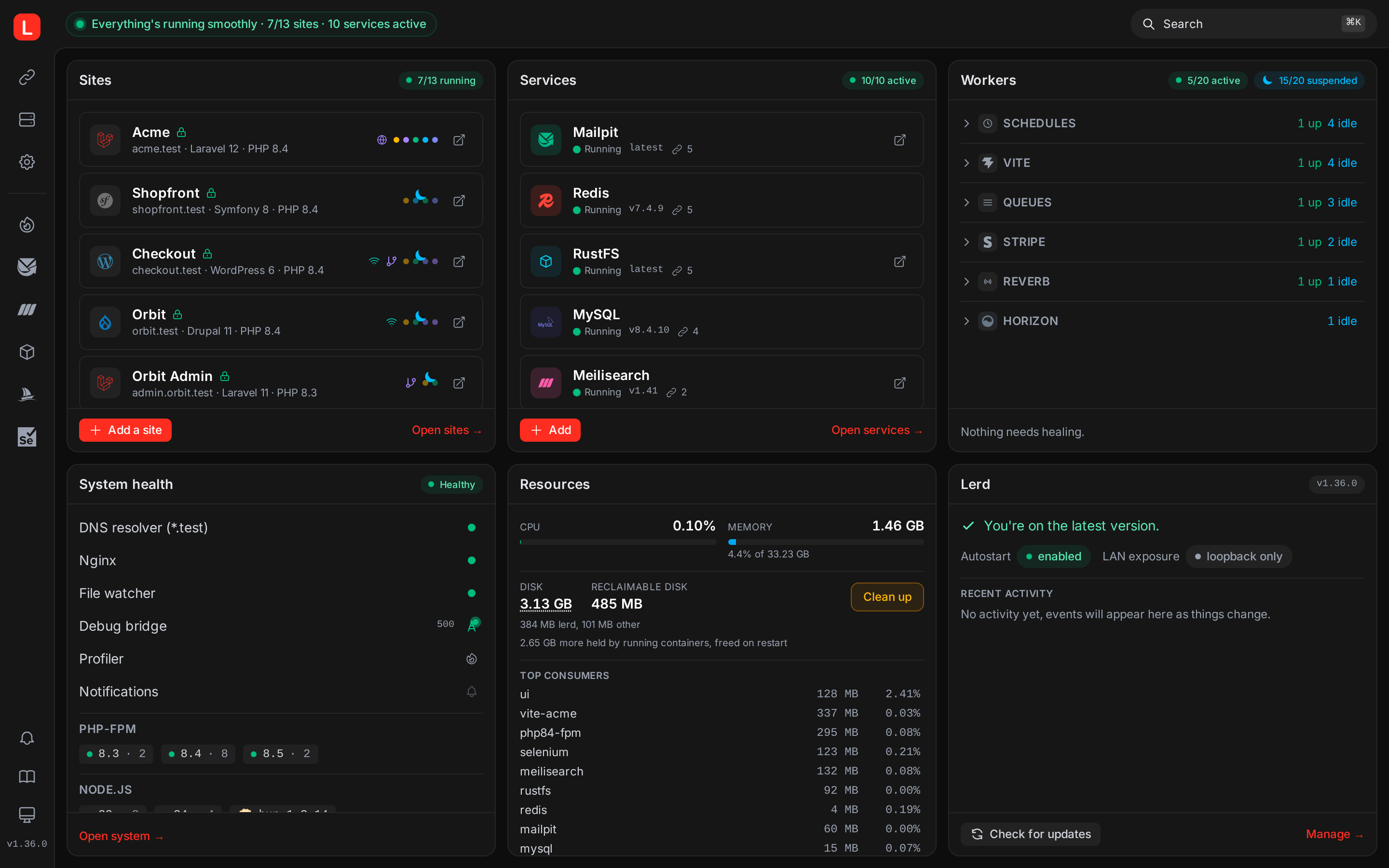Click the v1.36.0 version badge in Lerd panel
This screenshot has height=868, width=1389.
pyautogui.click(x=1336, y=484)
